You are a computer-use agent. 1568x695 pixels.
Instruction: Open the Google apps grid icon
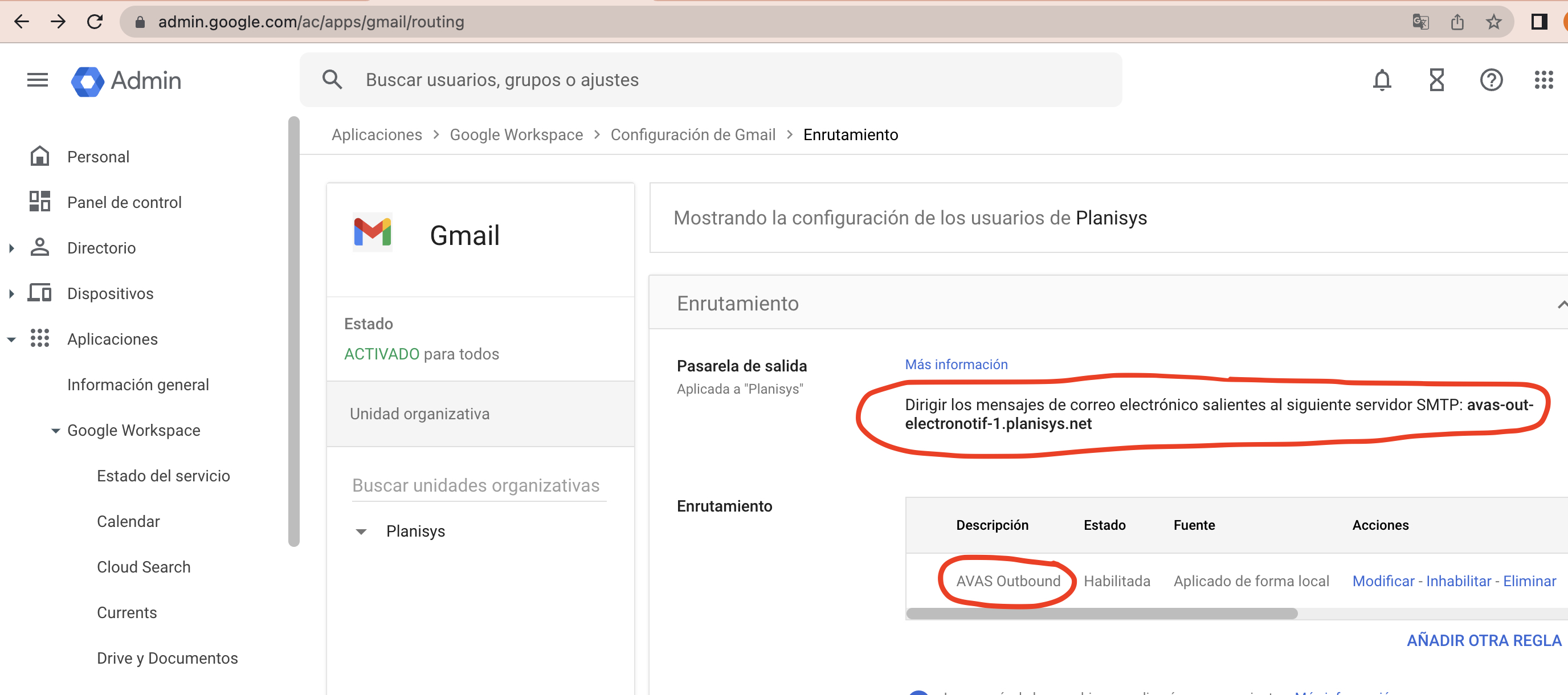(x=1543, y=80)
